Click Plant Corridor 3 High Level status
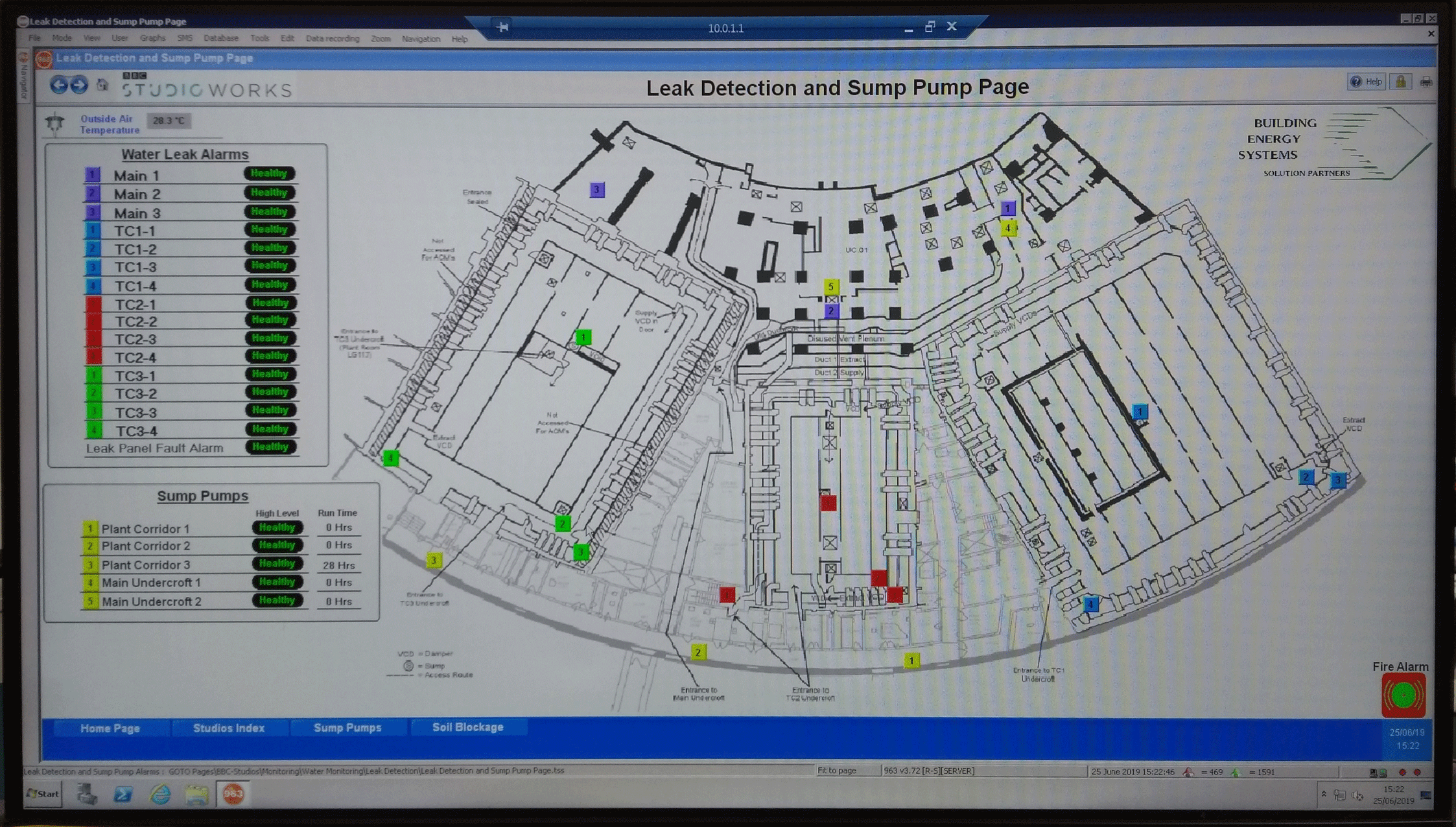1456x827 pixels. (277, 564)
